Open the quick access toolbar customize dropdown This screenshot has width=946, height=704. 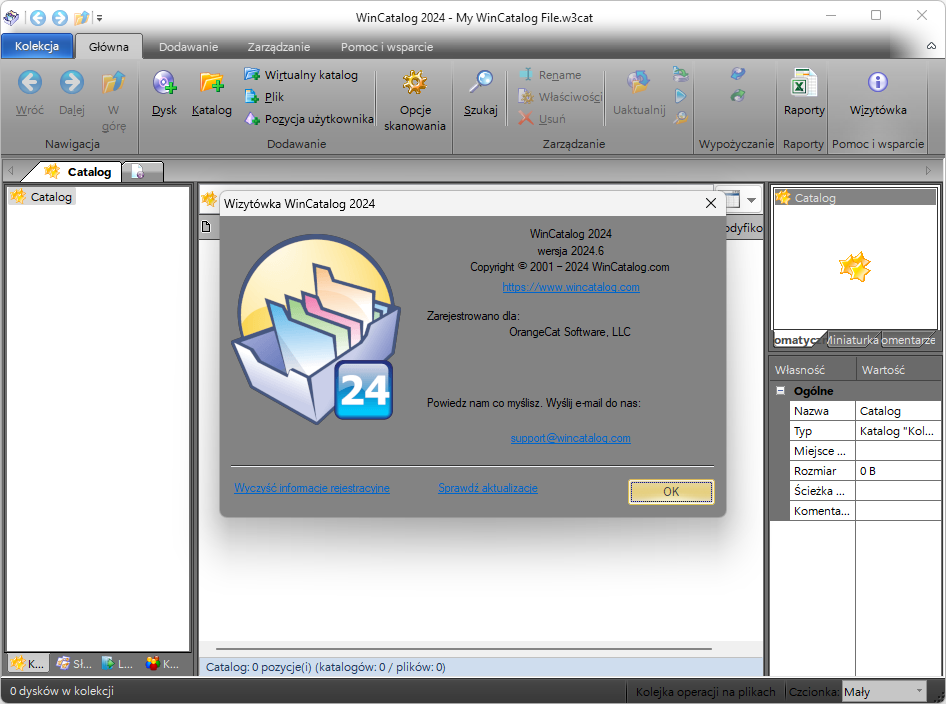pos(100,18)
